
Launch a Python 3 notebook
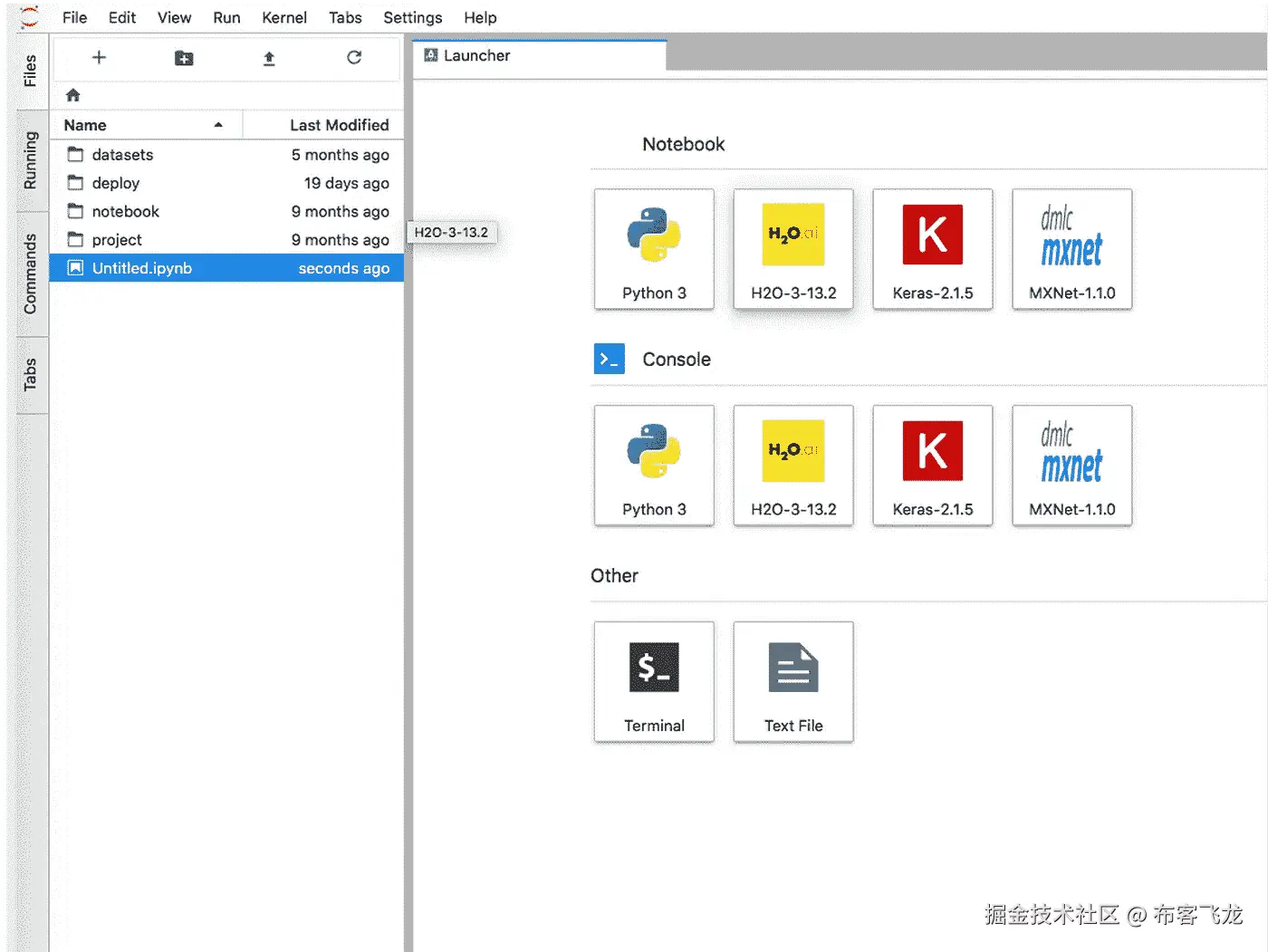click(654, 249)
